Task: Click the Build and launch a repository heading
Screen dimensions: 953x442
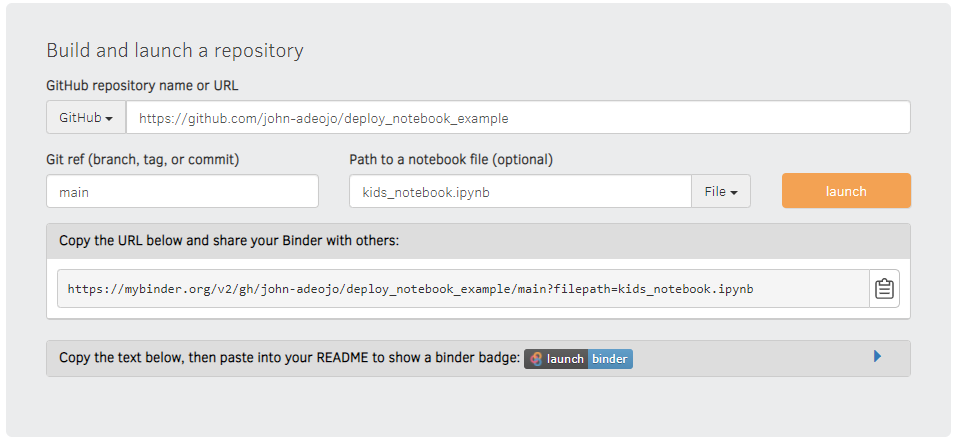Action: (x=174, y=50)
